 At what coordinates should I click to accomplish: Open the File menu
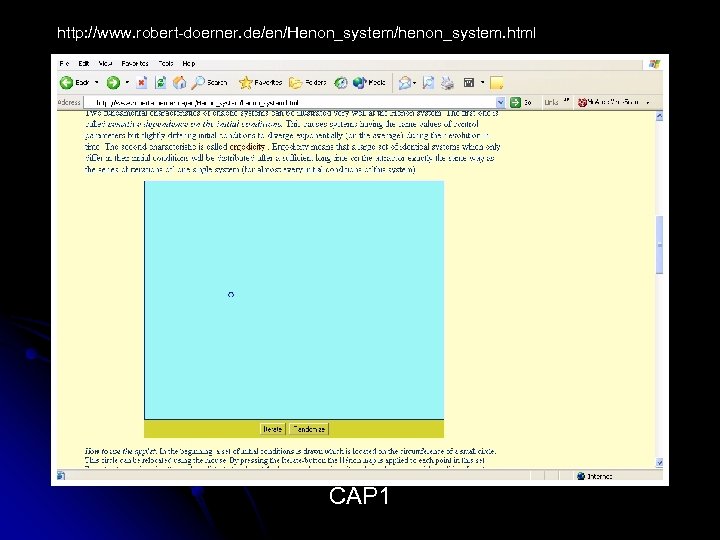click(64, 63)
